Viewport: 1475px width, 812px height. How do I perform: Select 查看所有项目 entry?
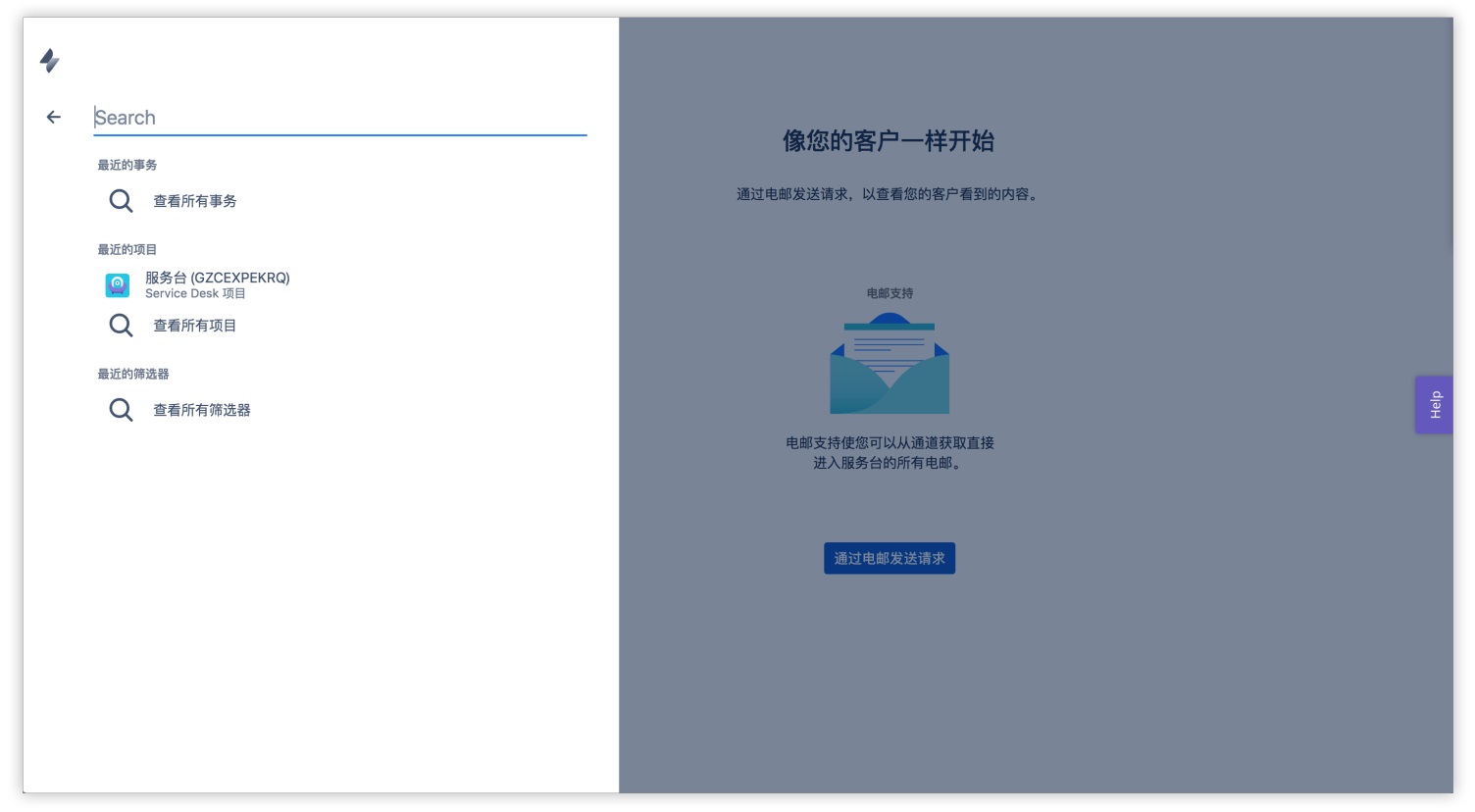194,326
